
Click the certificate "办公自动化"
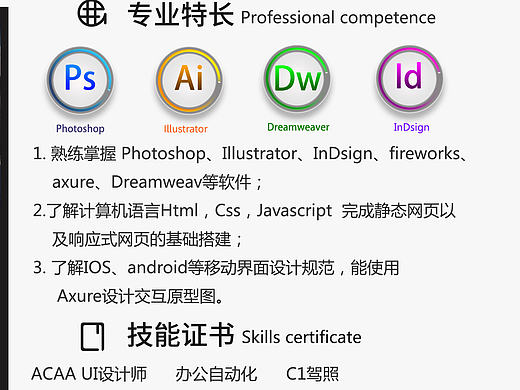(216, 374)
